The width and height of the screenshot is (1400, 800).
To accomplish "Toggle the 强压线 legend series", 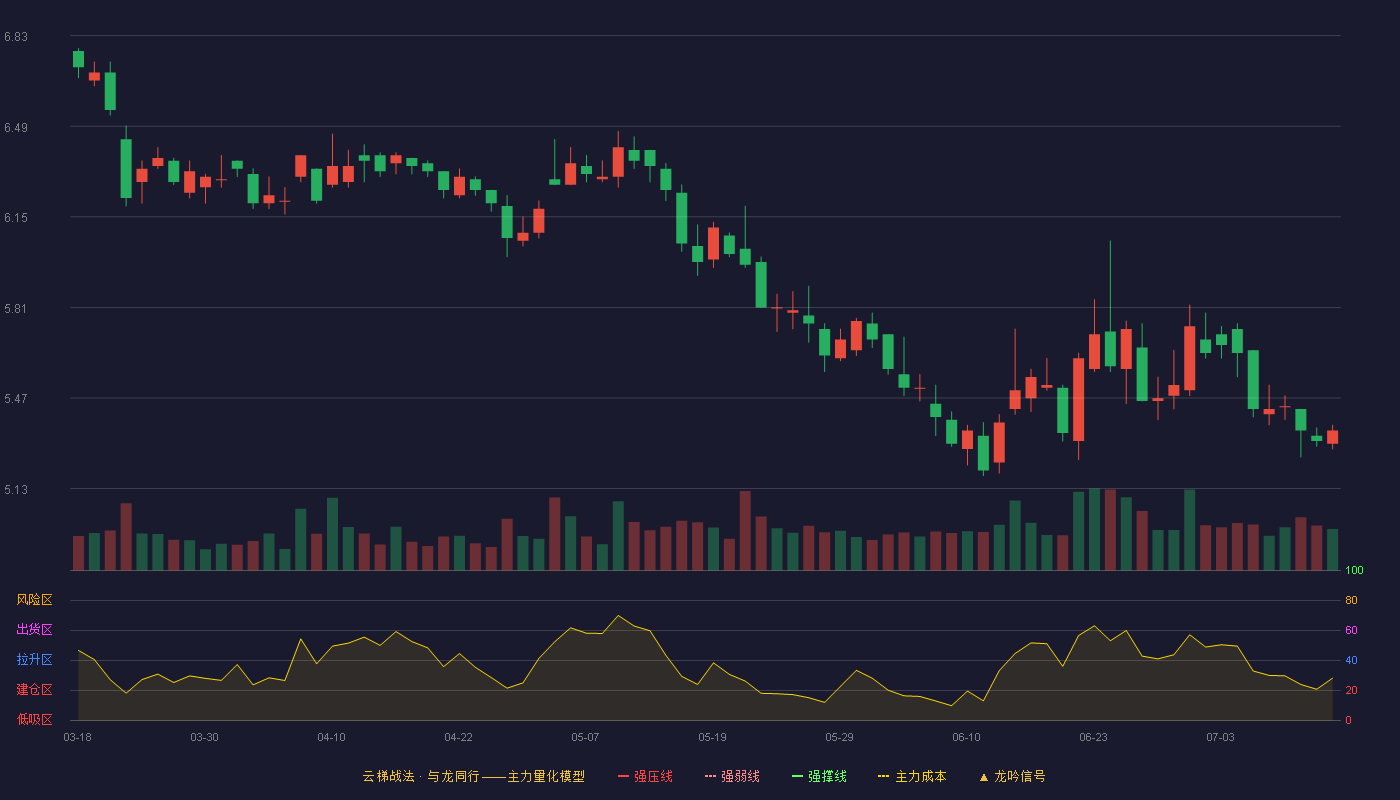I will (x=645, y=776).
